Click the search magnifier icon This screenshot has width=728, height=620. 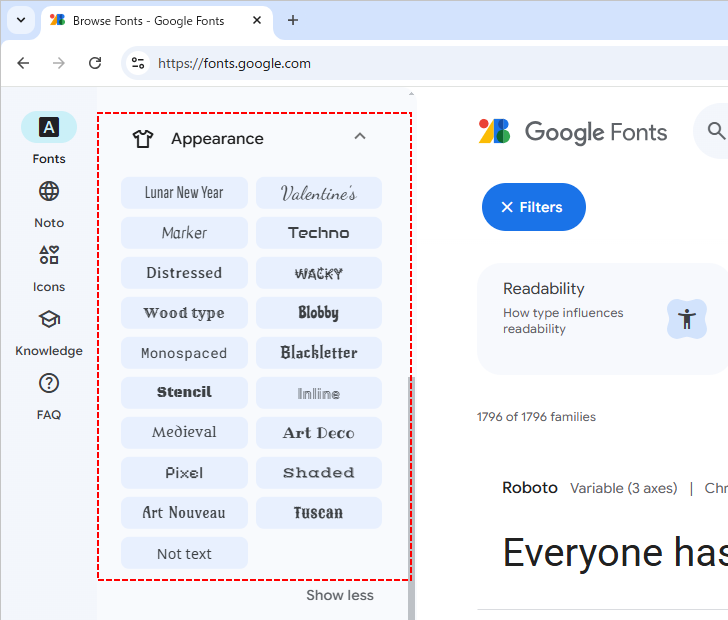pyautogui.click(x=716, y=131)
